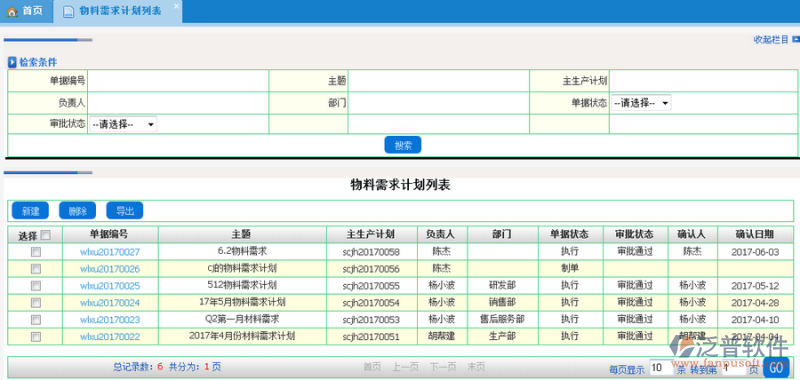This screenshot has height=380, width=800.
Task: Click the 首页 pagination link
Action: 372,367
